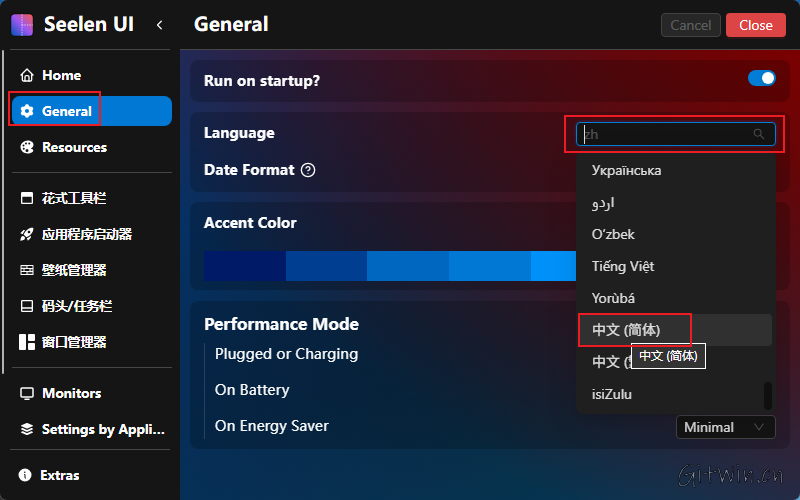Viewport: 800px width, 500px height.
Task: Pick the darkest navy accent color swatch
Action: pos(245,266)
